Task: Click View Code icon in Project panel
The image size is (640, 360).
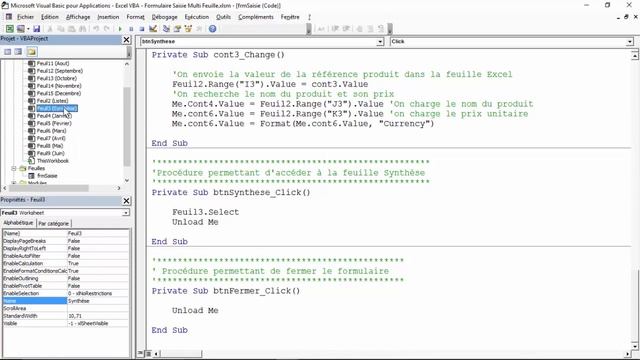Action: [x=7, y=51]
